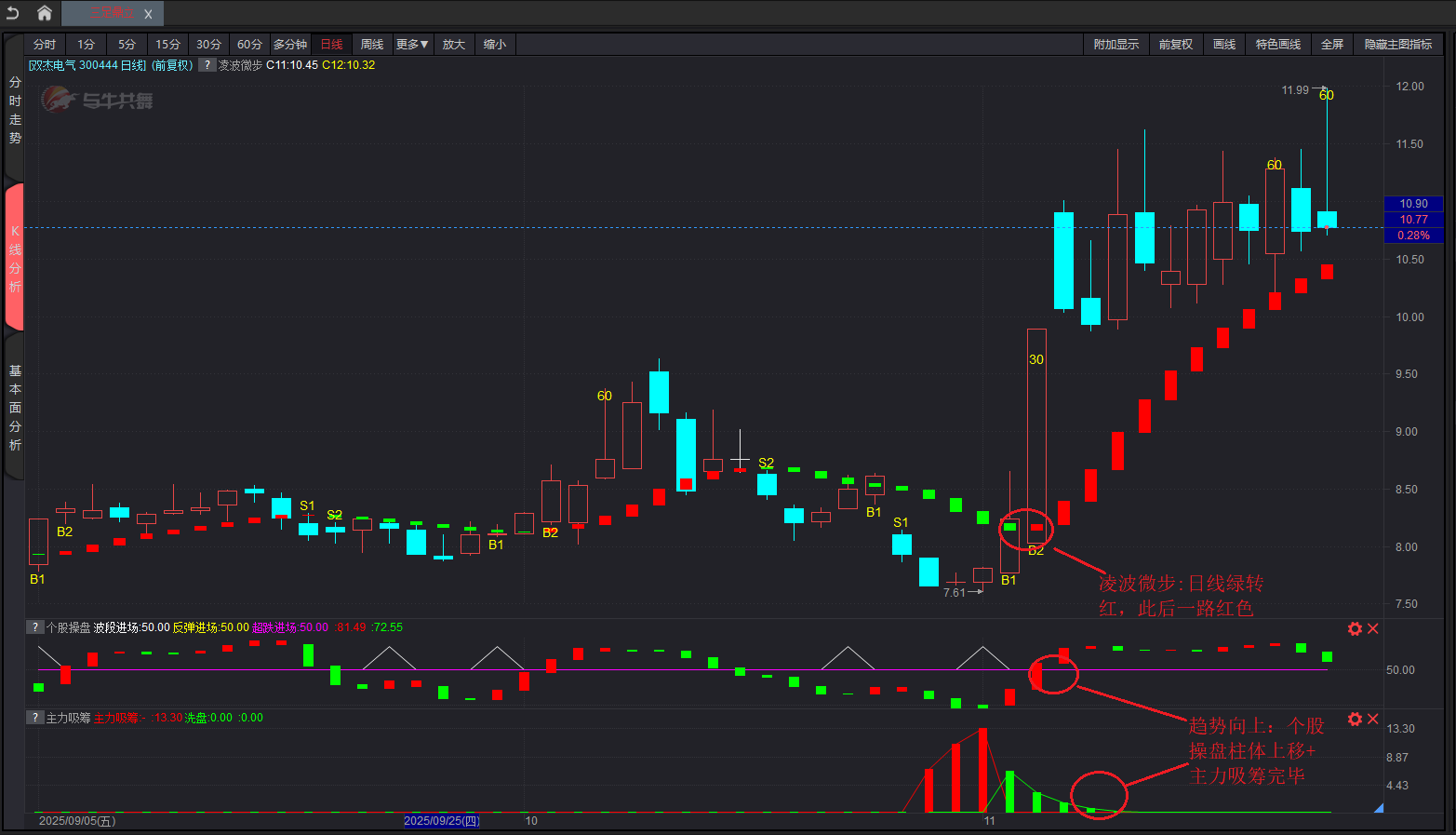Toggle 全屏 full screen mode
The height and width of the screenshot is (835, 1456).
point(1331,45)
